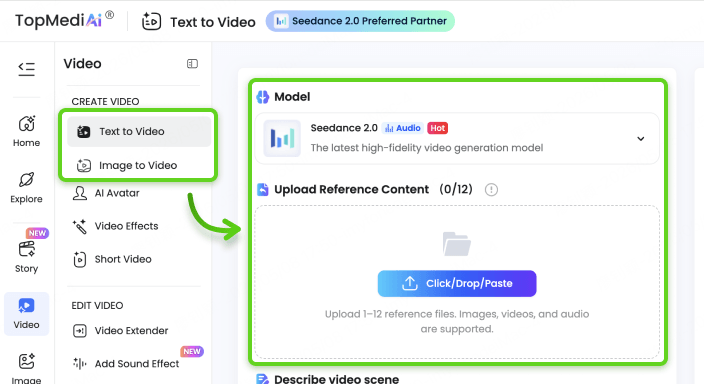The image size is (704, 384).
Task: Click the Video Effects magic wand icon
Action: (x=79, y=226)
